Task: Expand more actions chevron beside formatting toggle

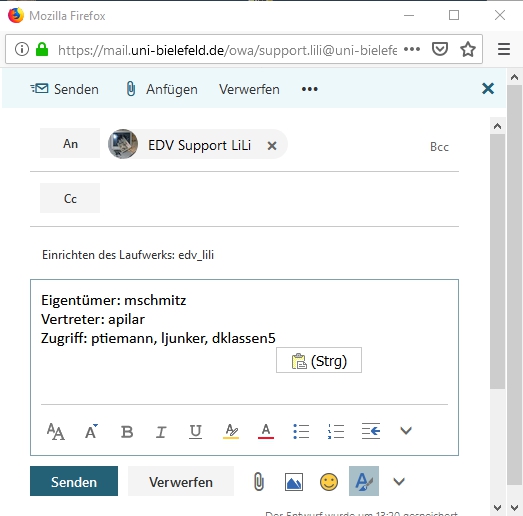Action: coord(399,481)
